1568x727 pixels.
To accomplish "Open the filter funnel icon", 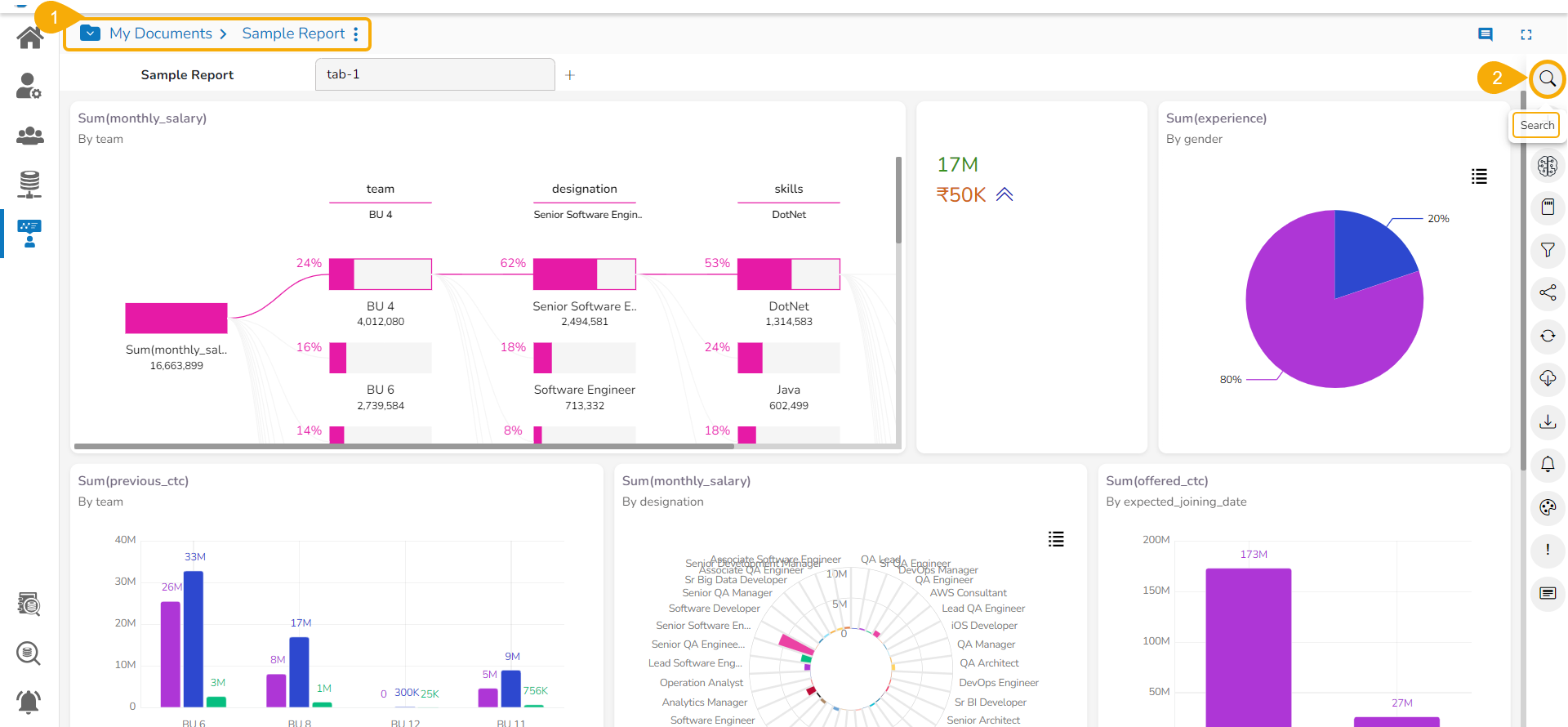I will 1548,250.
